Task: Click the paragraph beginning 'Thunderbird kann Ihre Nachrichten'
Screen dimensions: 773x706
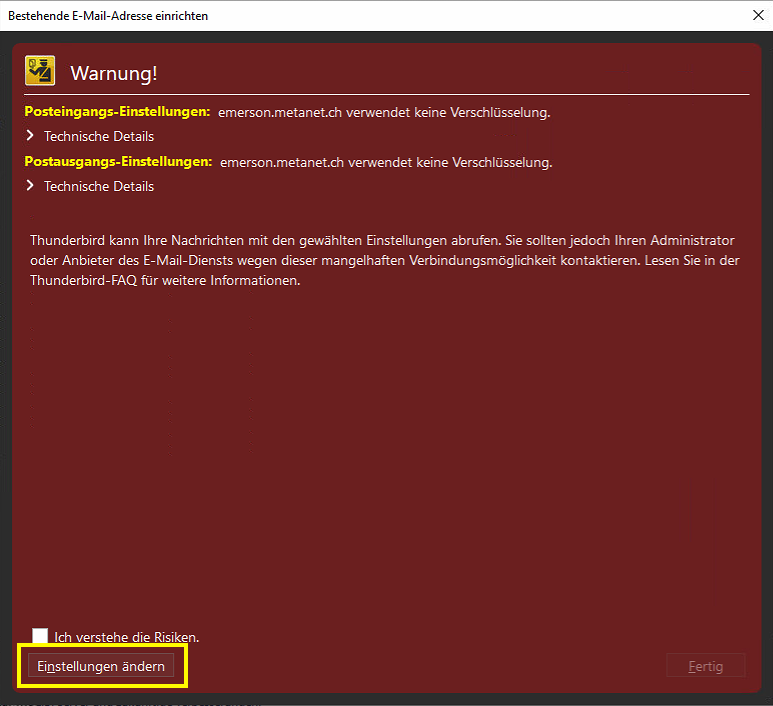Action: (x=382, y=261)
